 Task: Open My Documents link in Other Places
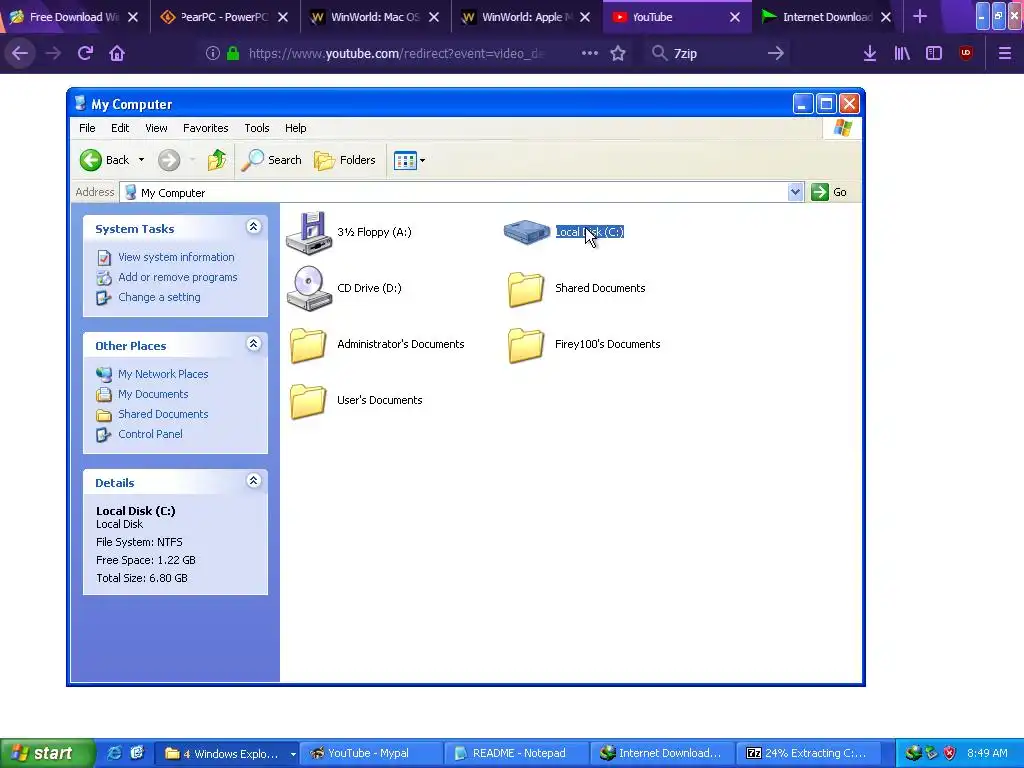(153, 394)
